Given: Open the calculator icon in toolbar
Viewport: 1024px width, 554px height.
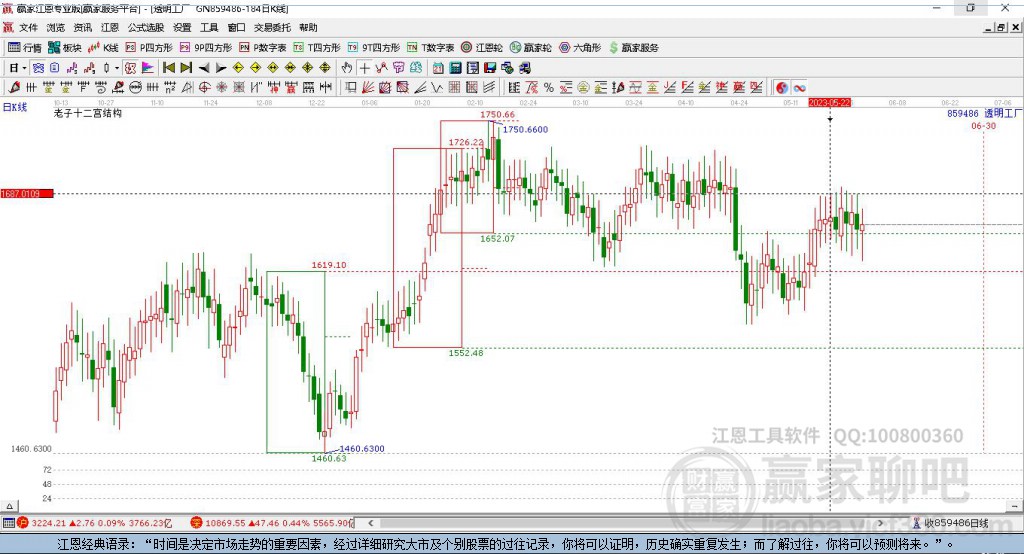Looking at the screenshot, I should click(456, 68).
